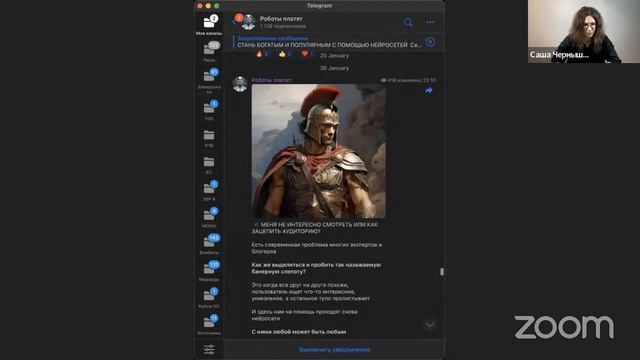
Task: Open the sidebar folder with 31 badge
Action: pos(209,324)
